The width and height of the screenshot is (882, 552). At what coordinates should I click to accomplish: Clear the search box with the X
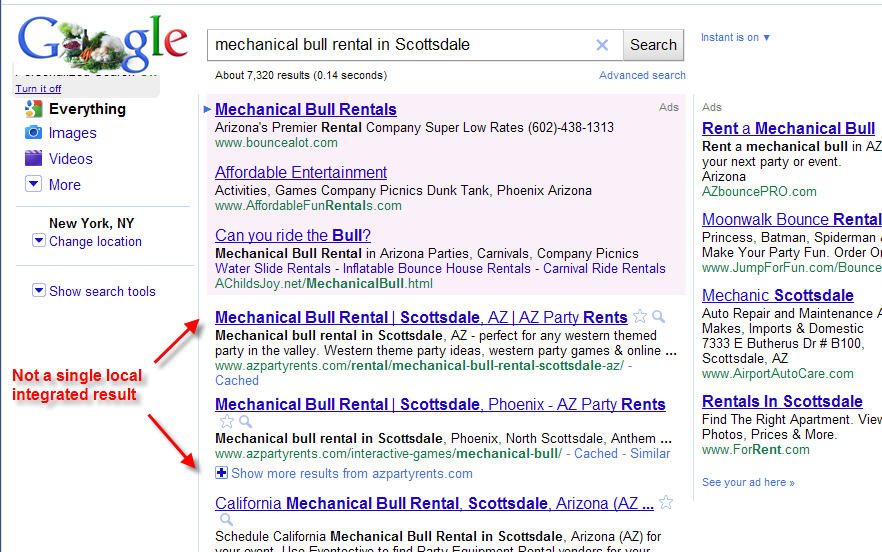[x=602, y=45]
